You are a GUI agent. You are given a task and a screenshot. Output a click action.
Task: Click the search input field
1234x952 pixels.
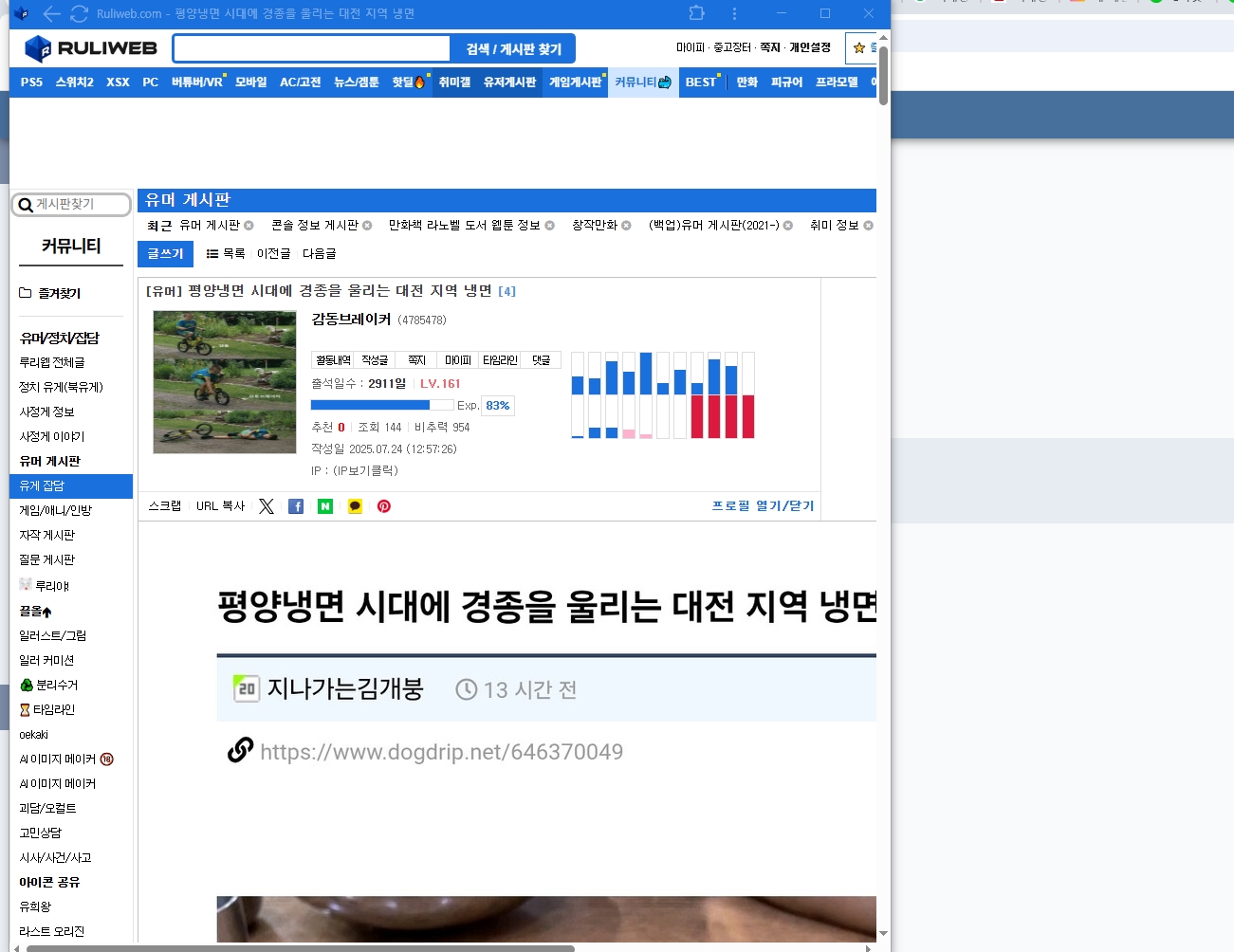(312, 48)
